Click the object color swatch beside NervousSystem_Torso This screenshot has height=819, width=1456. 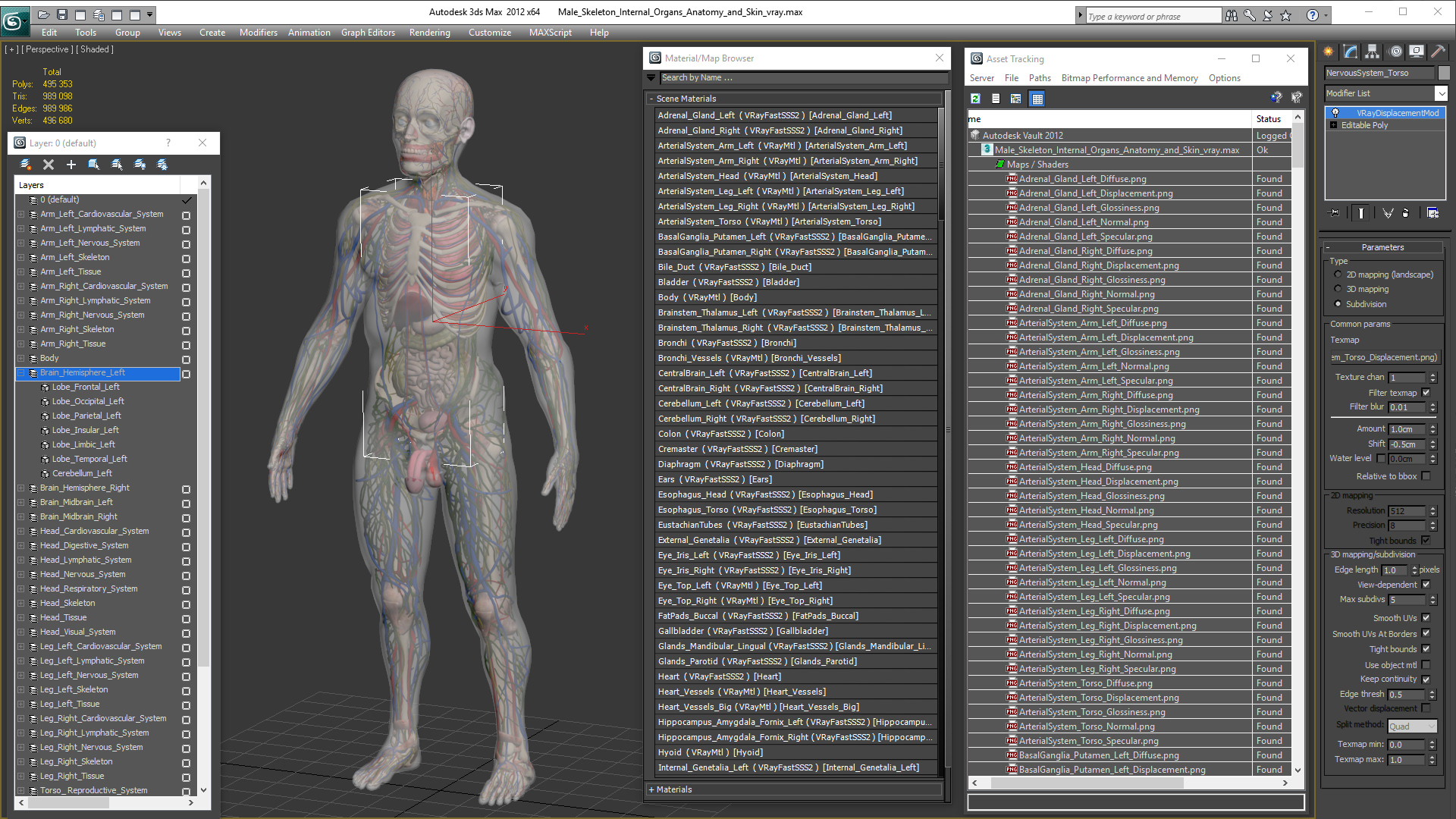[1444, 73]
